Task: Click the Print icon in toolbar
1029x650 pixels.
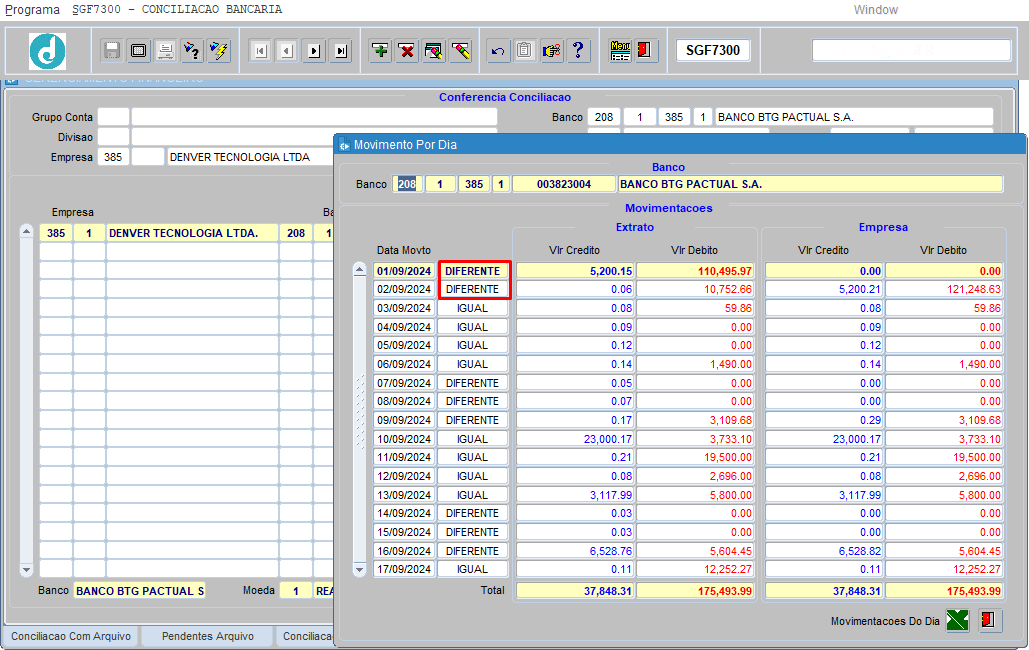Action: click(165, 51)
